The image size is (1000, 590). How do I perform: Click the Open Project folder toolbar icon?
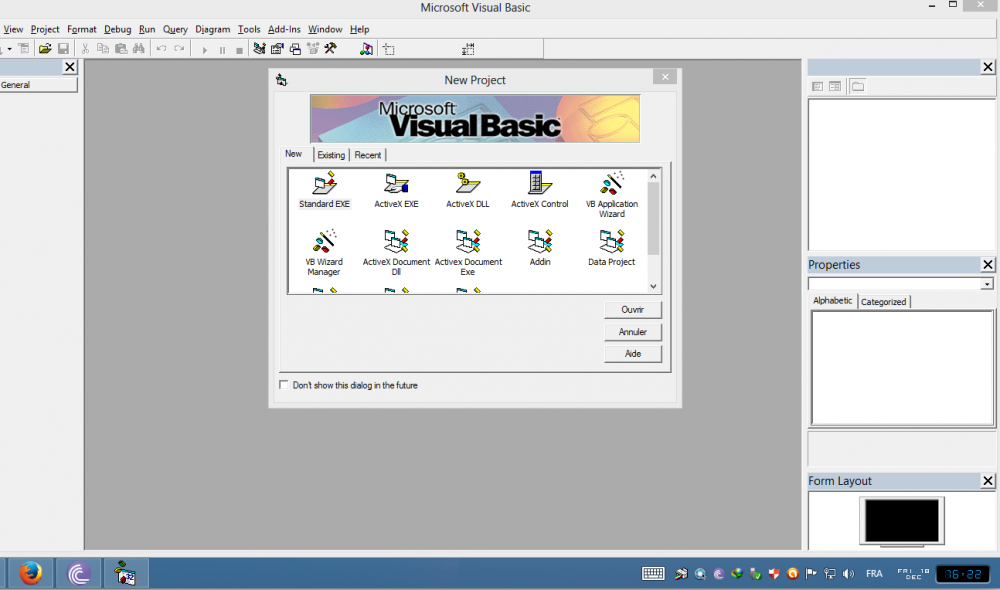(45, 48)
